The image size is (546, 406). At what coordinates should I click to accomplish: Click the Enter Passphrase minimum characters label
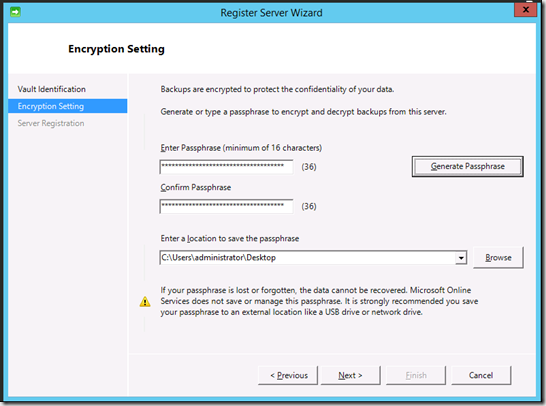(x=241, y=148)
